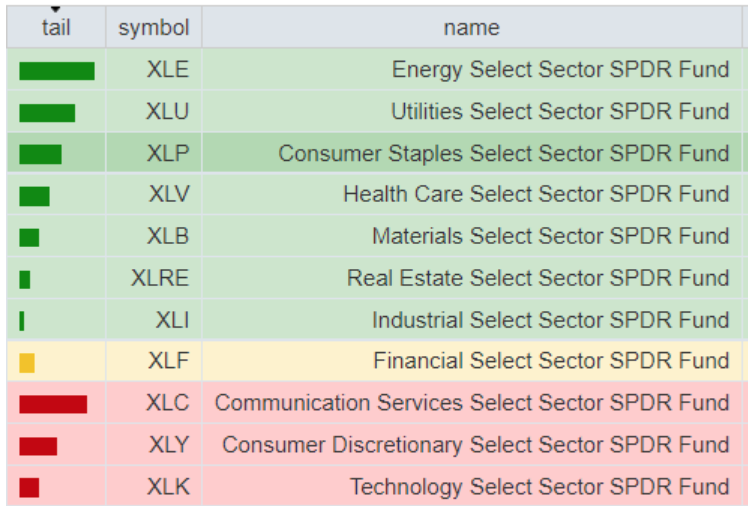Image resolution: width=748 pixels, height=506 pixels.
Task: Select the XLU symbol cell
Action: click(x=167, y=112)
